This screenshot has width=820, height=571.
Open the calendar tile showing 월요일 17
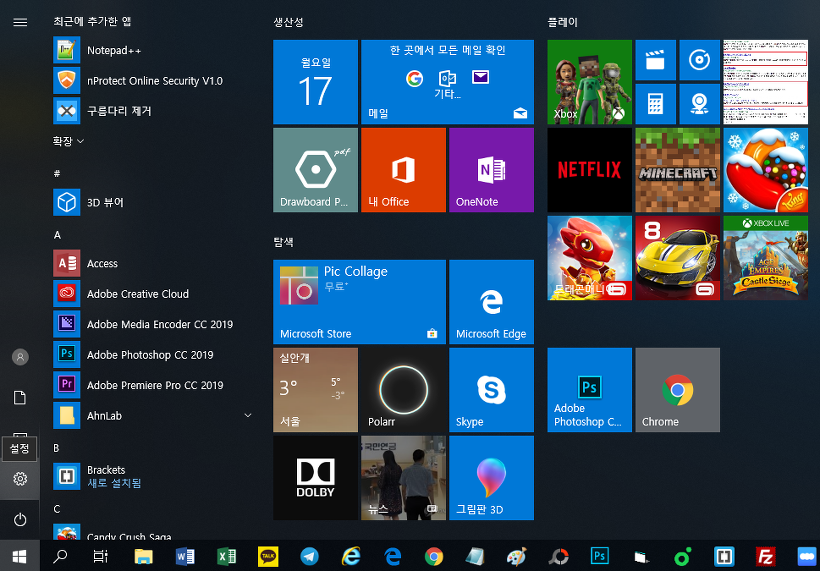pos(315,82)
